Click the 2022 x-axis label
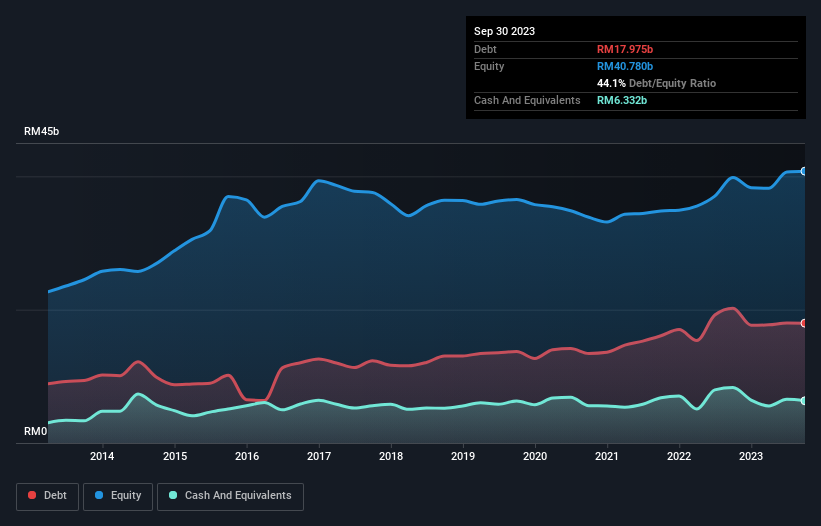The image size is (821, 526). 679,456
